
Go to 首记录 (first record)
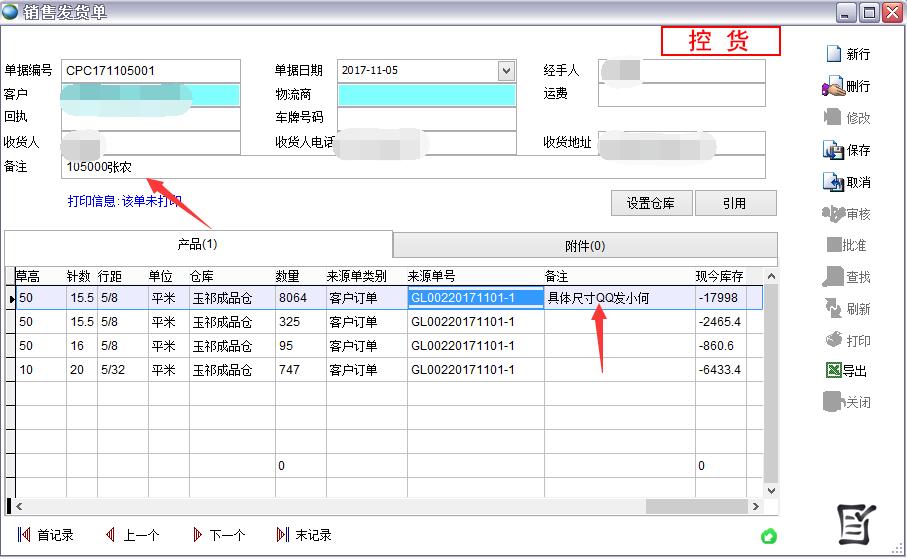pos(47,535)
